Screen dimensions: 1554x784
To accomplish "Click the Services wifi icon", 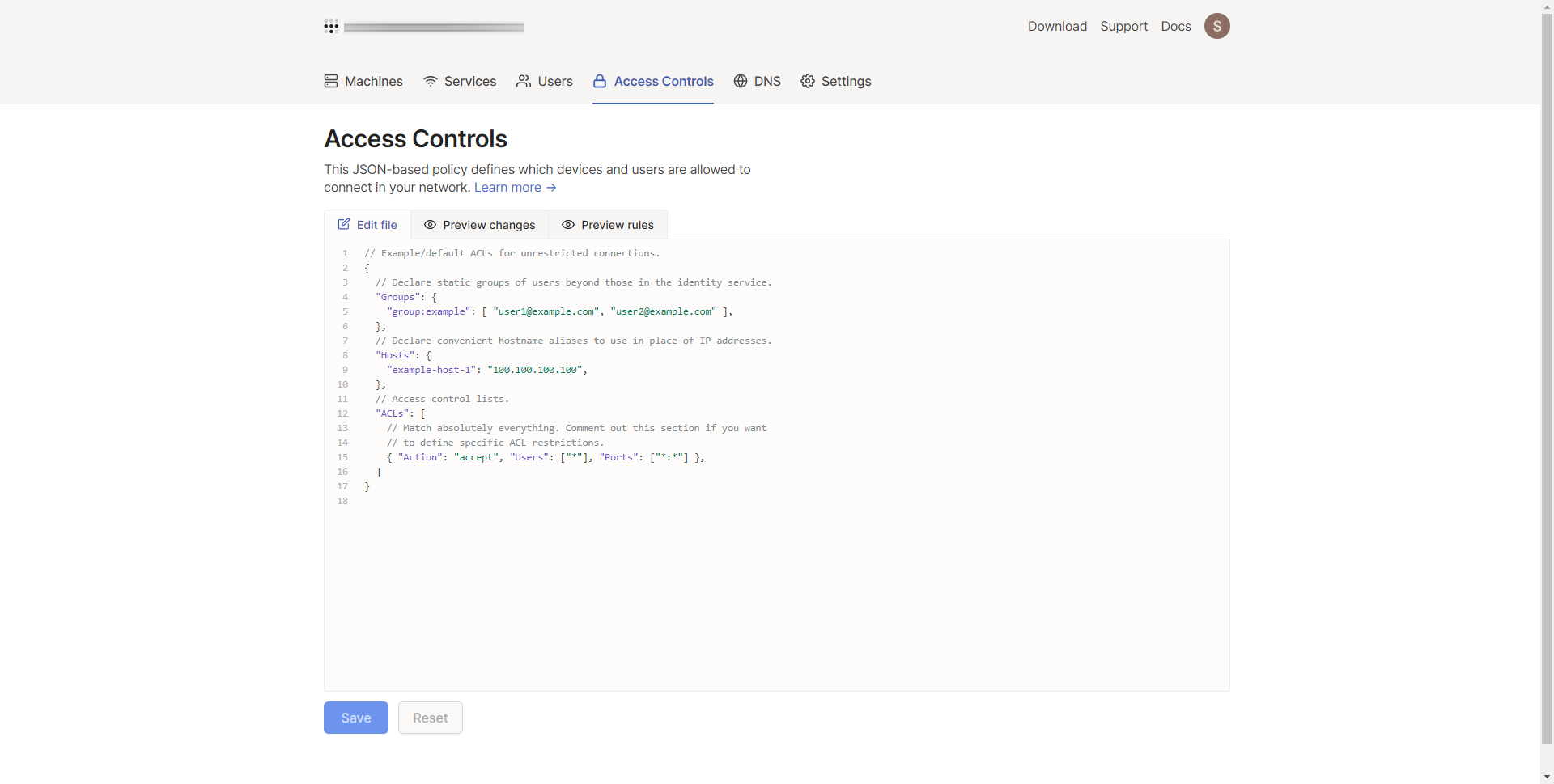I will [431, 81].
